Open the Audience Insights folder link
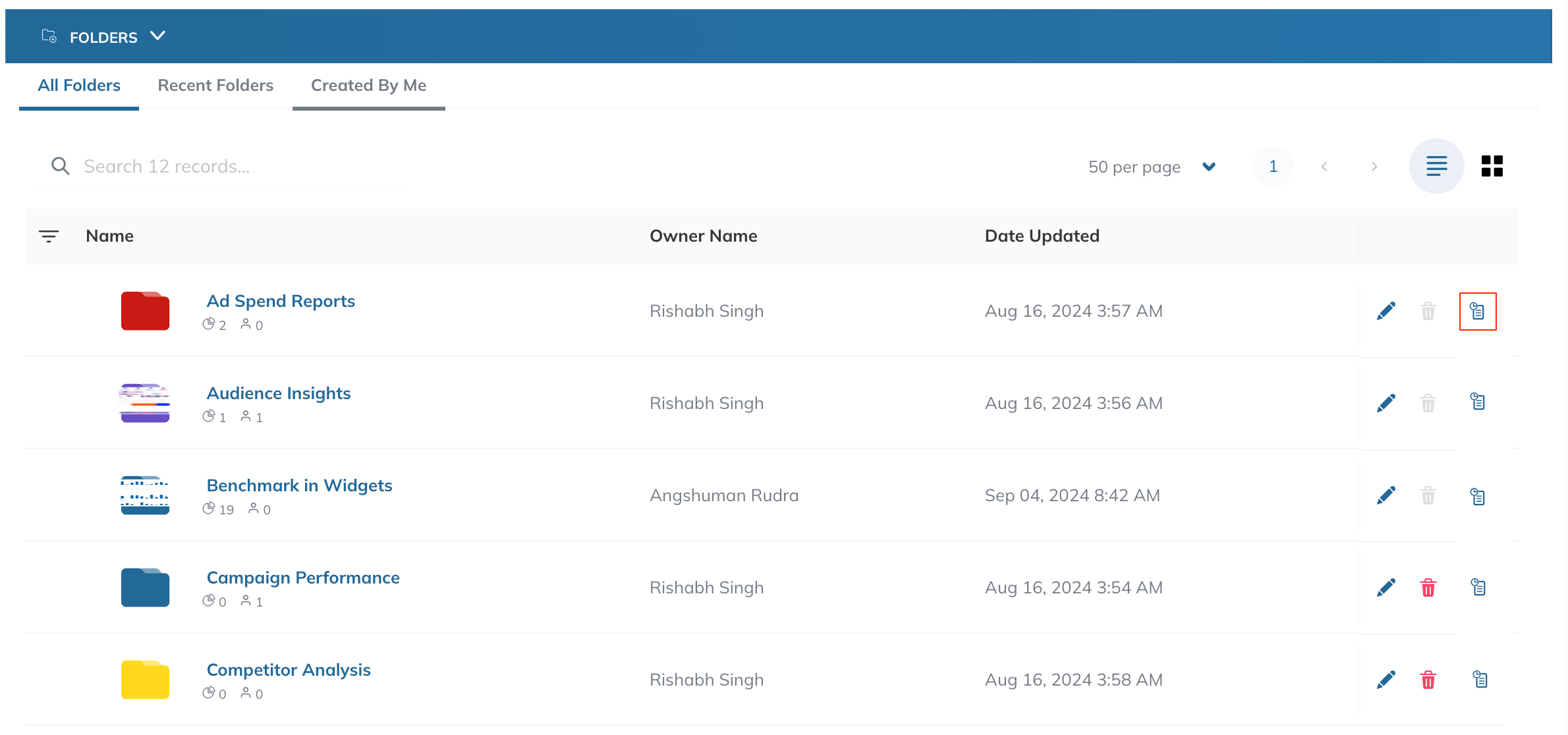Image resolution: width=1568 pixels, height=735 pixels. 279,393
